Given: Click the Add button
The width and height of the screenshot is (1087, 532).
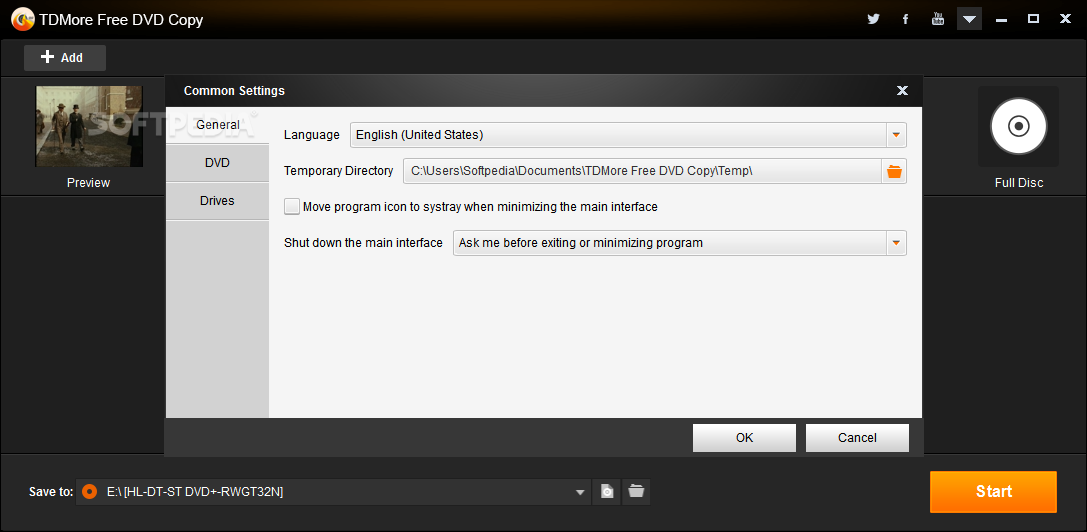Looking at the screenshot, I should pos(64,58).
